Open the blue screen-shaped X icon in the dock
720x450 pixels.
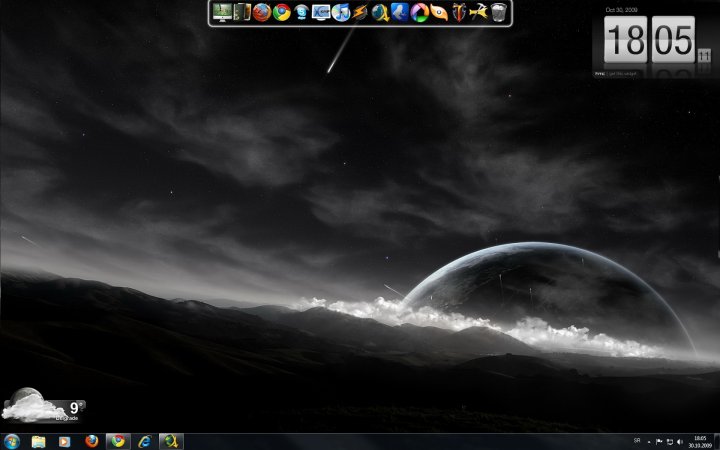[321, 12]
